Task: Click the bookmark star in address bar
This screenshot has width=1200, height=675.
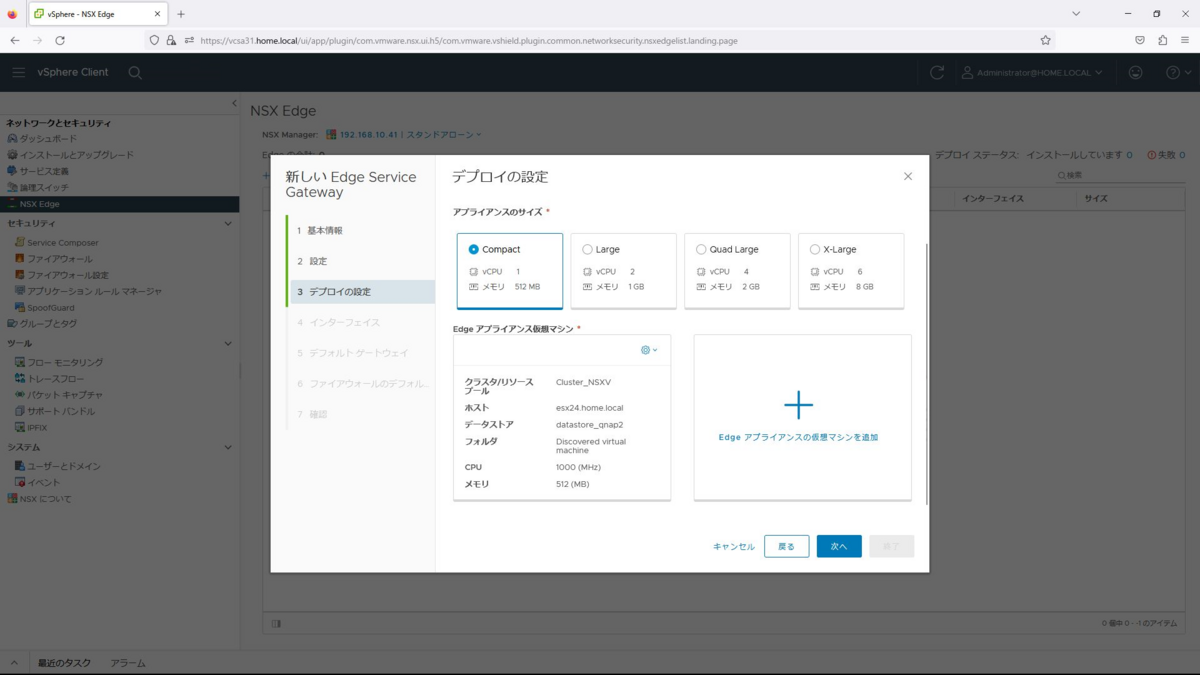Action: click(1045, 40)
